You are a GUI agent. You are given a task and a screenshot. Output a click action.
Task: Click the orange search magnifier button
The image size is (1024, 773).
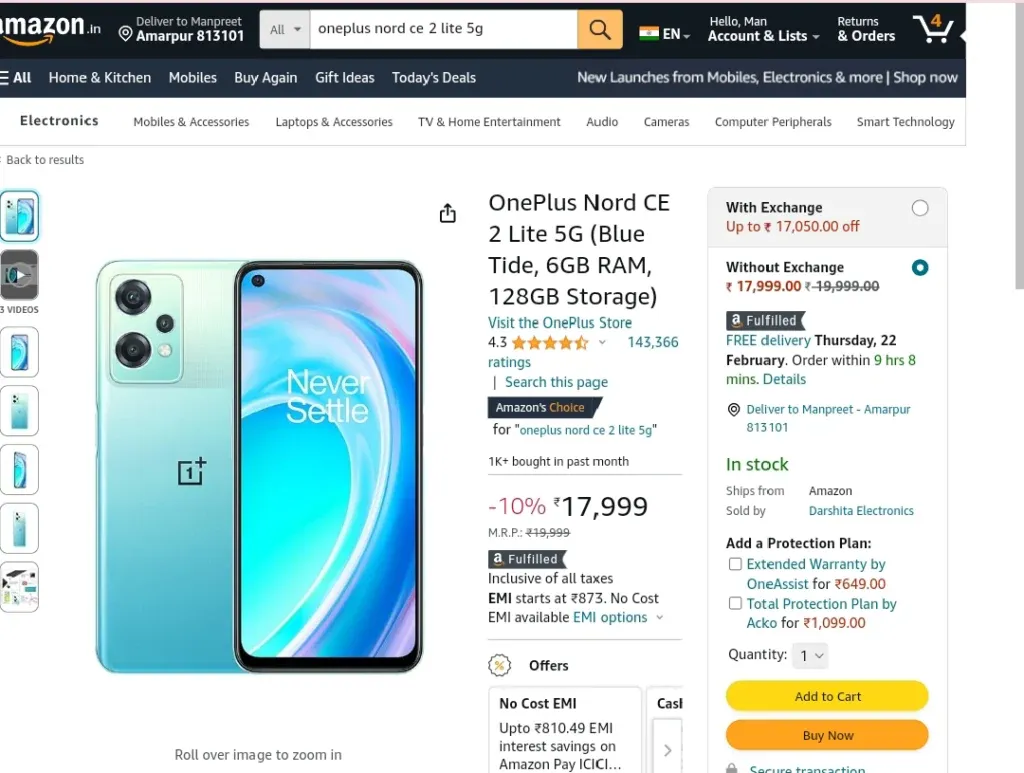tap(600, 29)
